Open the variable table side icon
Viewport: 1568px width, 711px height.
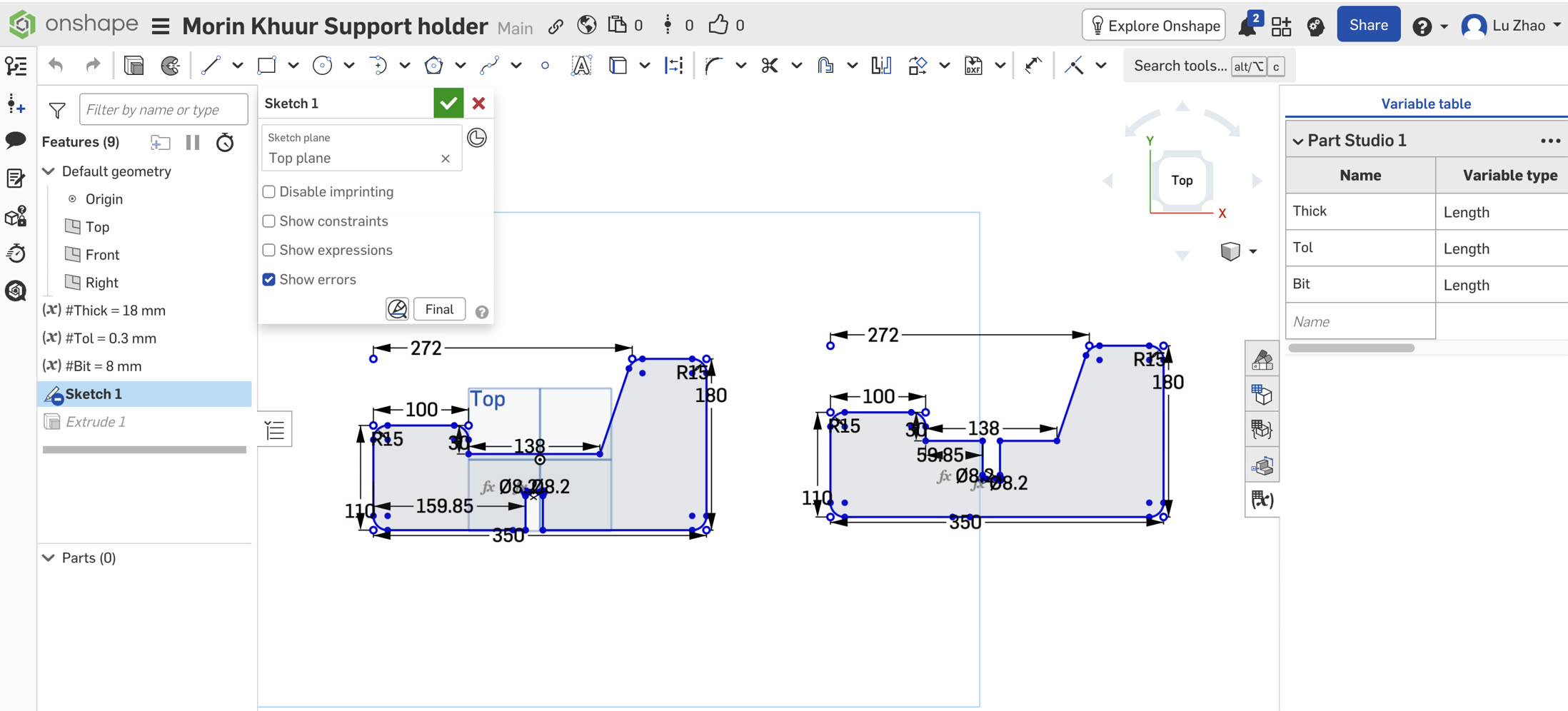pos(1262,500)
